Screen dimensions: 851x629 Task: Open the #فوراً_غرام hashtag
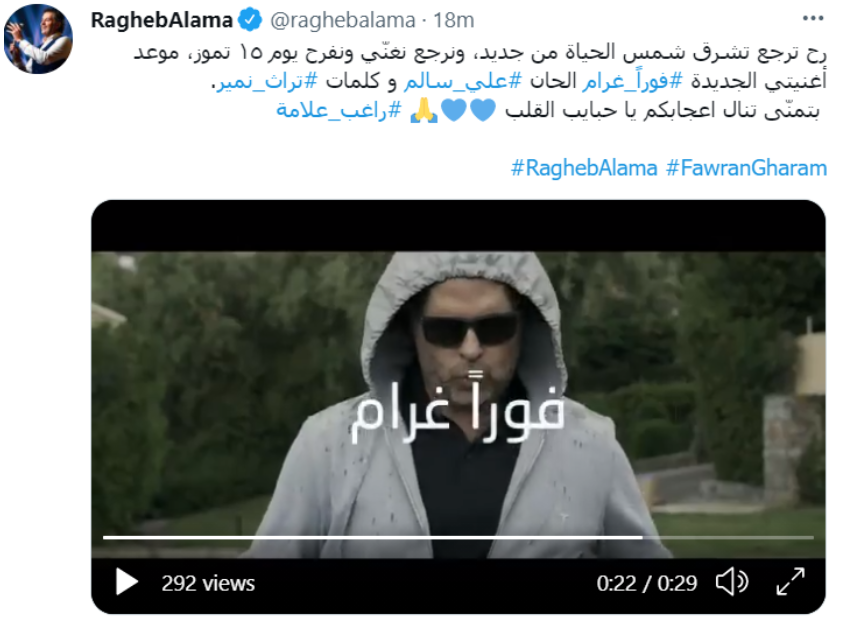pos(633,81)
